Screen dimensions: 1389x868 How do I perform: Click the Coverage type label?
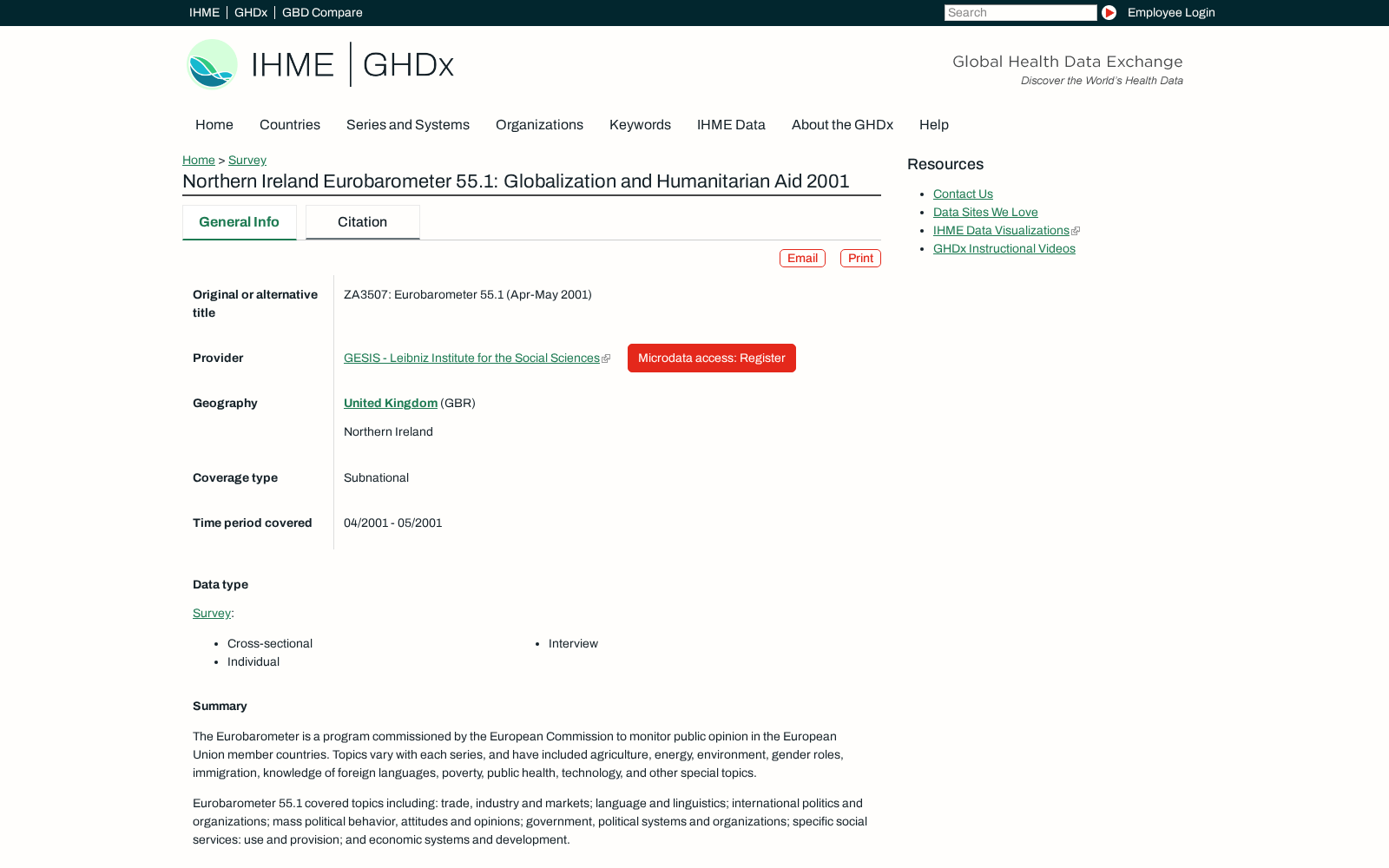click(x=235, y=477)
